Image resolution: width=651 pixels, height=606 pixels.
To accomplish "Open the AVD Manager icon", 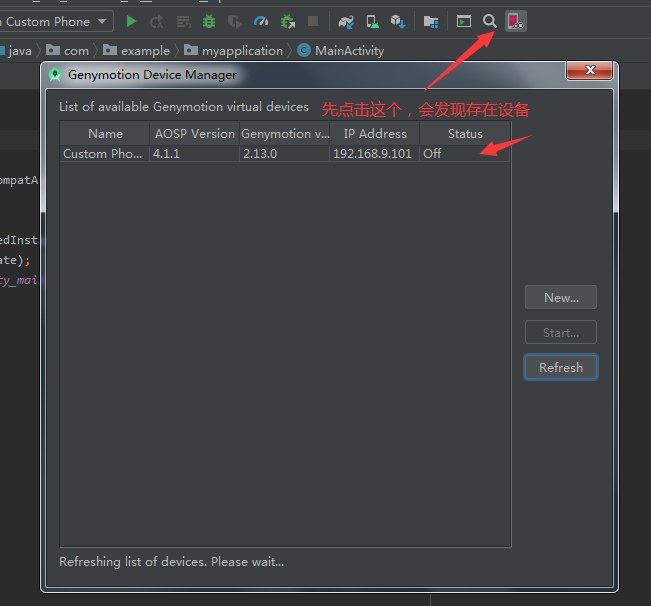I will click(x=372, y=22).
